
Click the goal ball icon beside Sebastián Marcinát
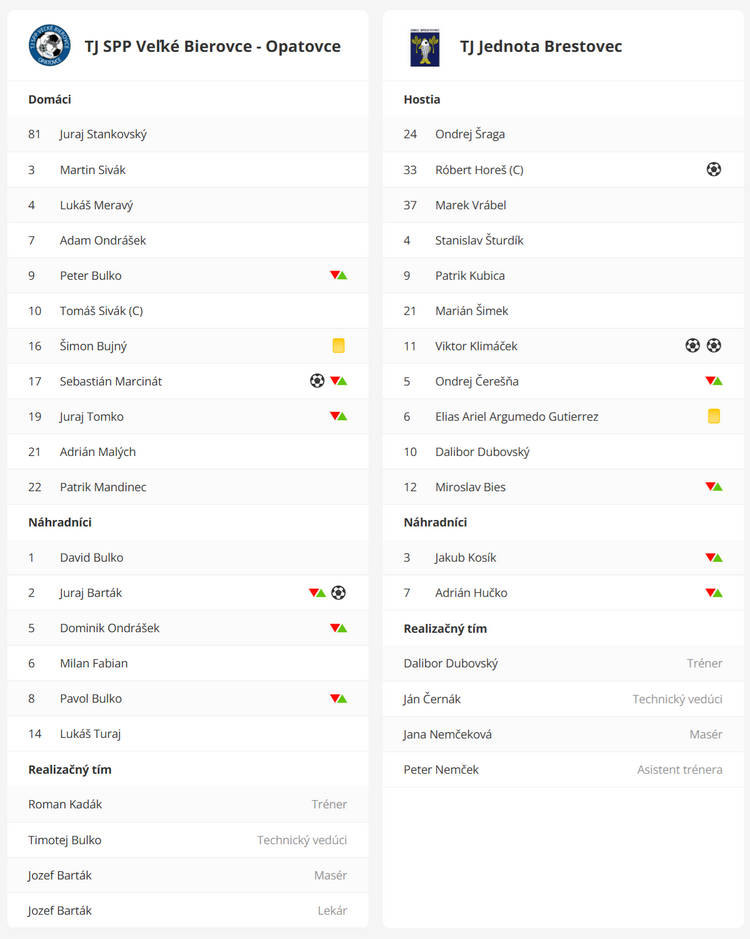(317, 381)
